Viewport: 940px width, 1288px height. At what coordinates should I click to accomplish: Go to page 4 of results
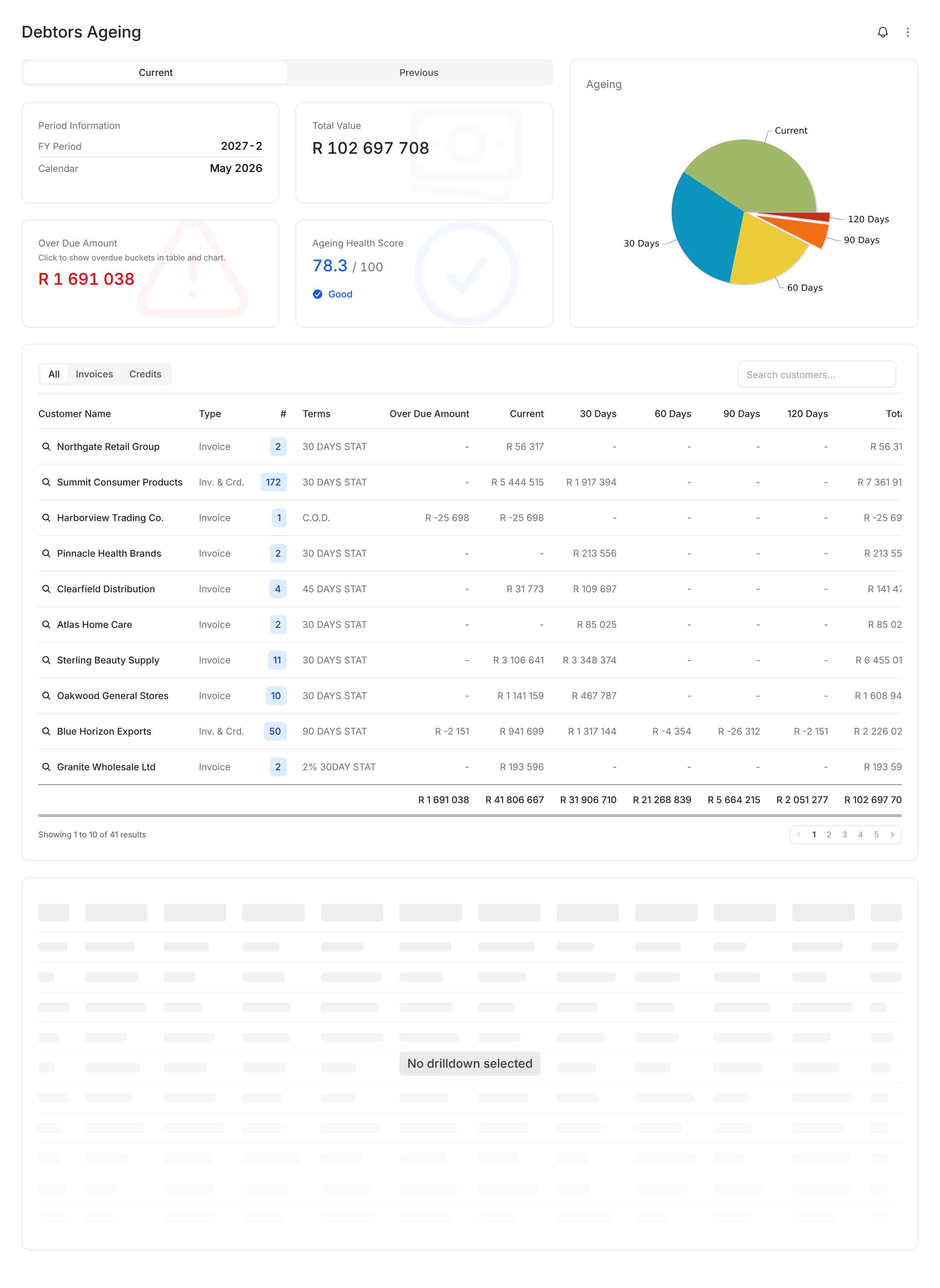[860, 834]
